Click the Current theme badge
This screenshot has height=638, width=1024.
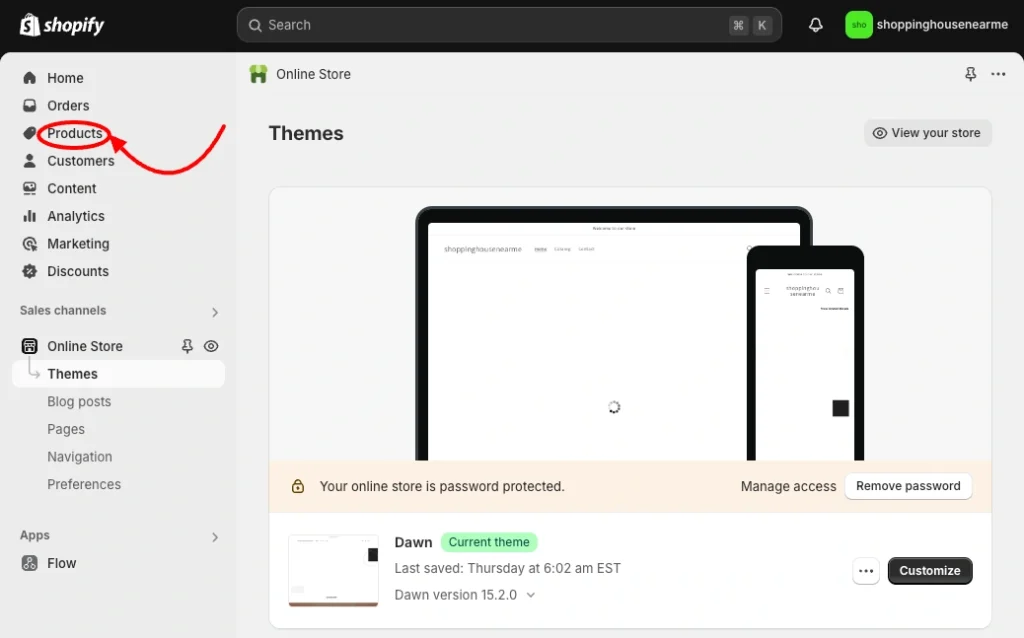489,542
